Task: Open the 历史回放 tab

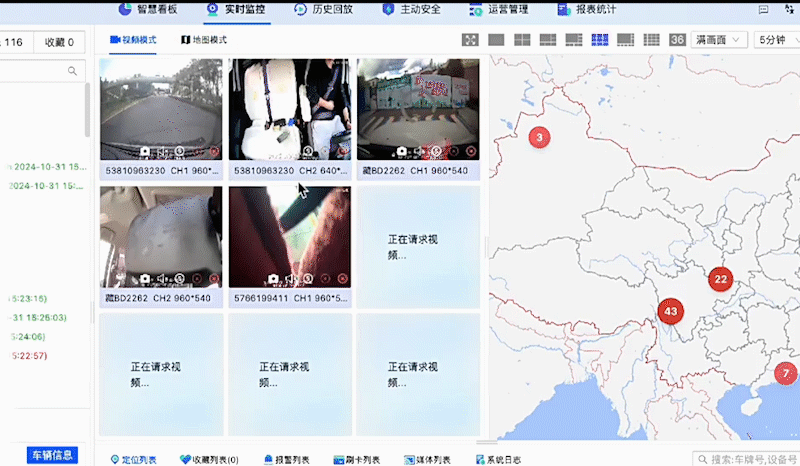Action: (x=324, y=10)
